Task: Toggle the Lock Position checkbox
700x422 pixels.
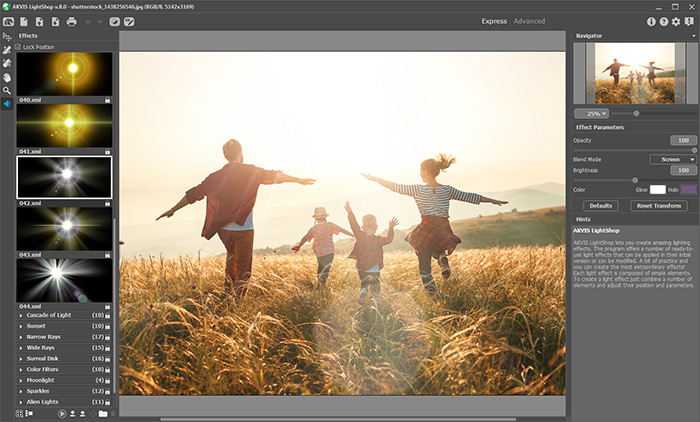Action: [x=19, y=47]
